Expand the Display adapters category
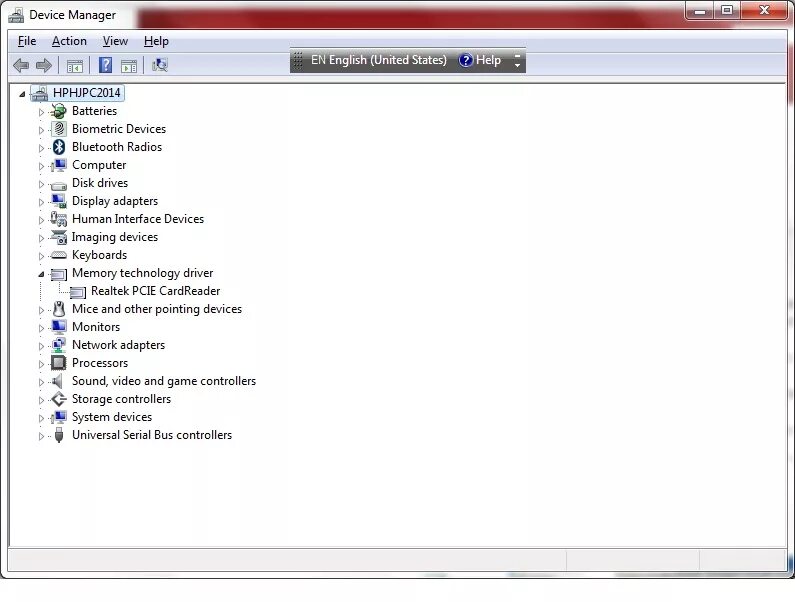 [42, 202]
